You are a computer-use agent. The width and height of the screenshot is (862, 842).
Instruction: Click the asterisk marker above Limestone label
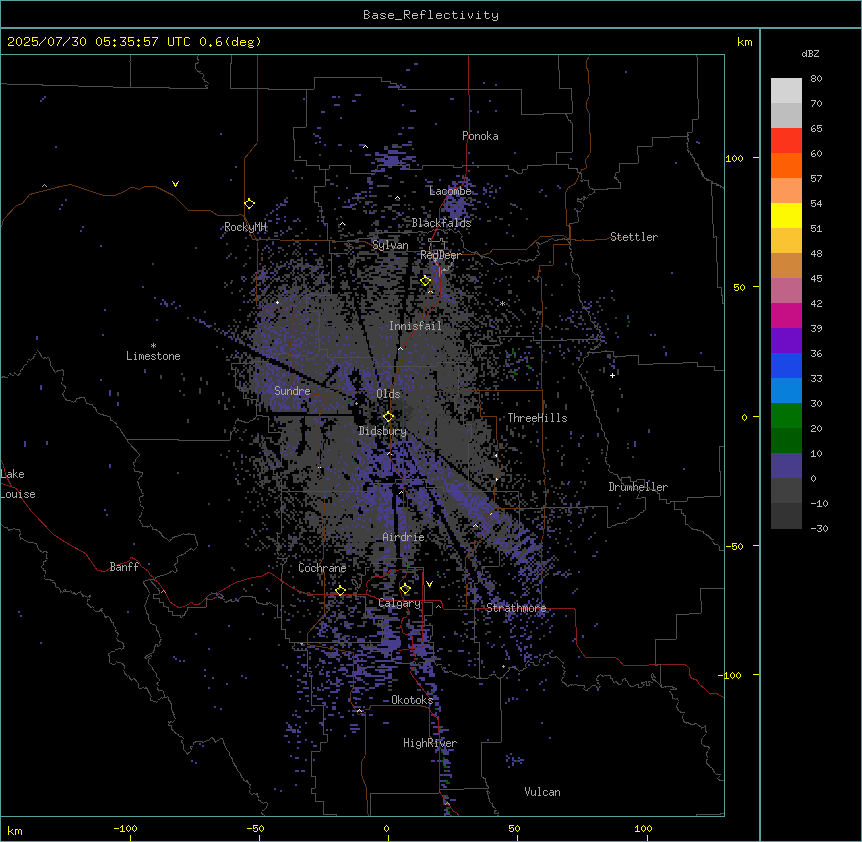pos(153,346)
